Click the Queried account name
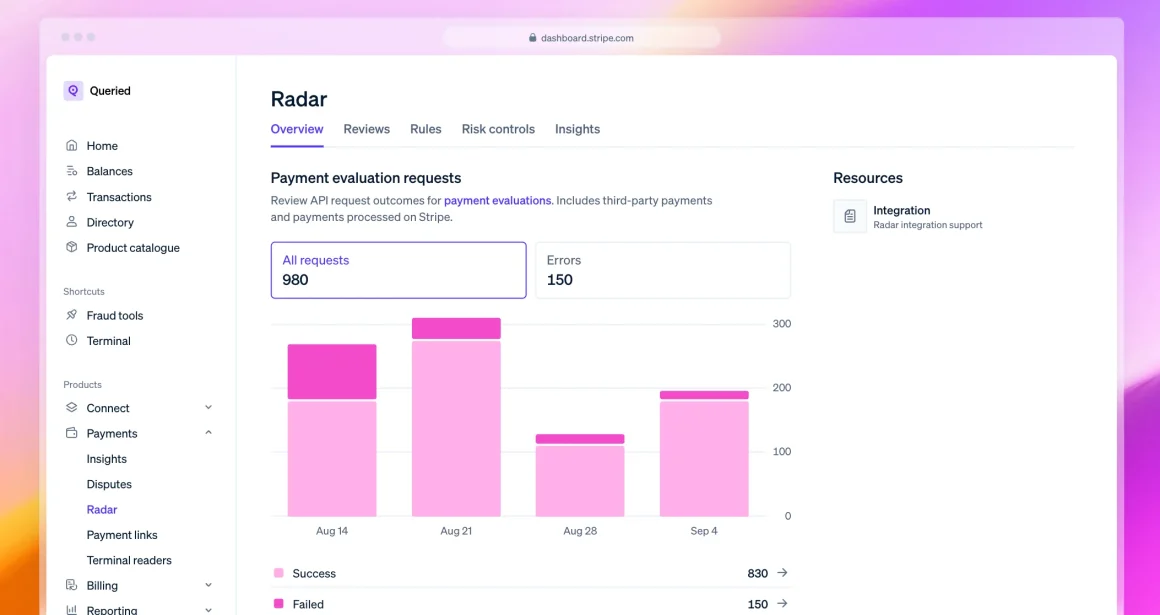Viewport: 1160px width, 615px height. [110, 91]
